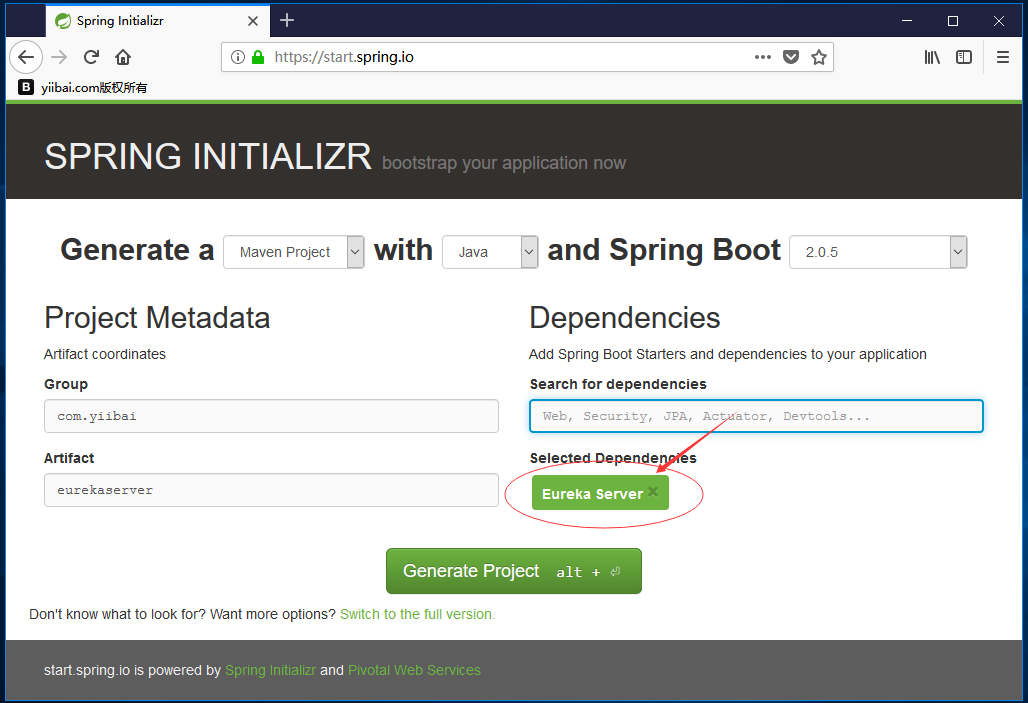Open the Spring Initializr footer link
The height and width of the screenshot is (703, 1028).
270,670
